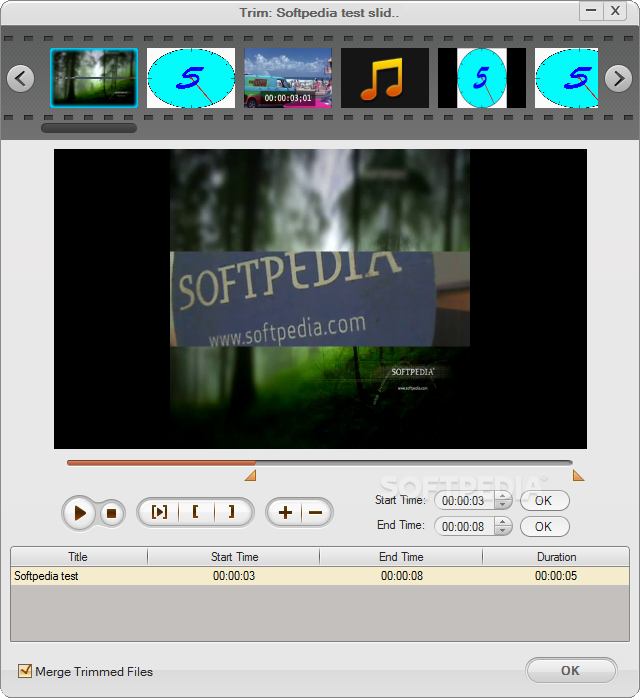The height and width of the screenshot is (698, 640).
Task: Click the filmstrip horizontal scrollbar
Action: 89,128
